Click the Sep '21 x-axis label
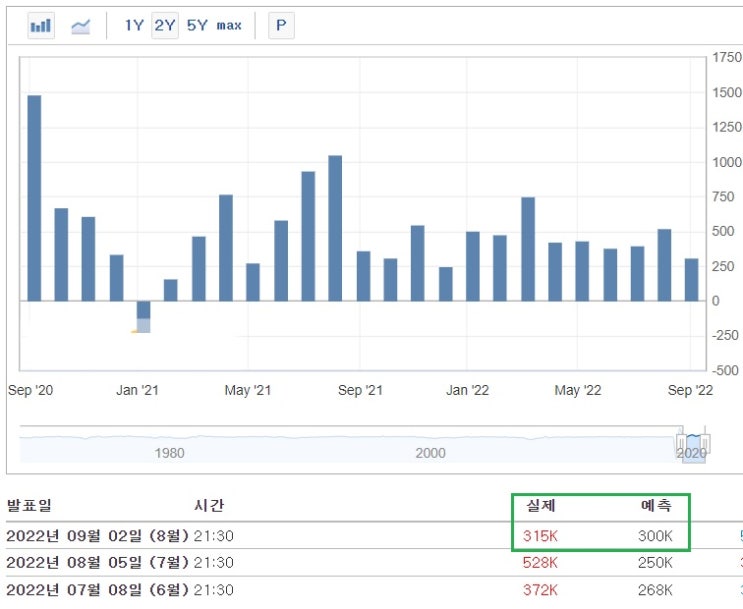The image size is (743, 609). [x=360, y=391]
